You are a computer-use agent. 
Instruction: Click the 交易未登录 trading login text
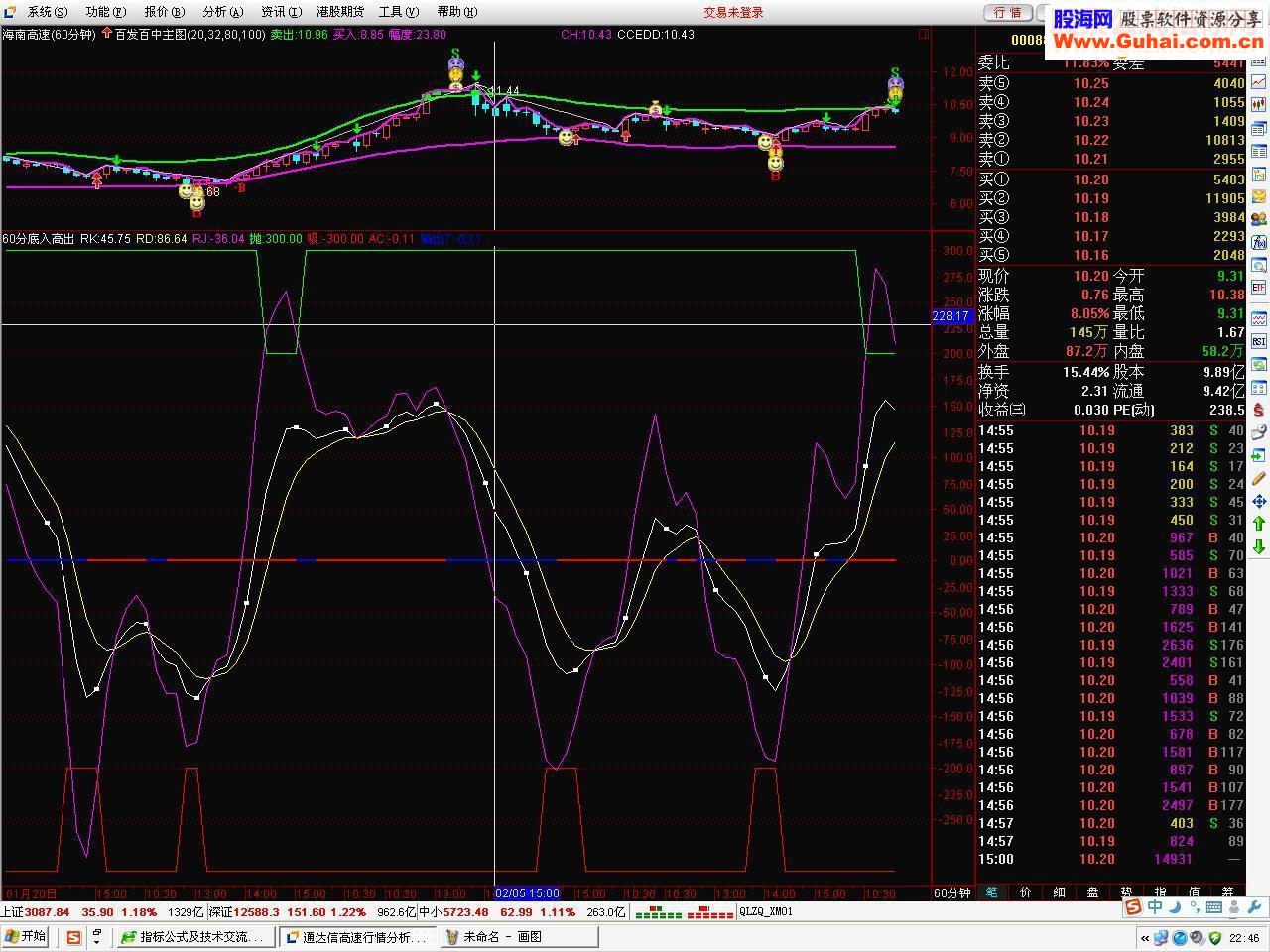pos(734,12)
